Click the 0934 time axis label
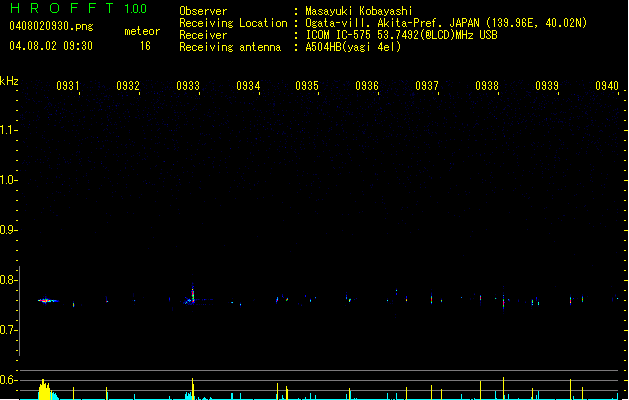 (248, 86)
